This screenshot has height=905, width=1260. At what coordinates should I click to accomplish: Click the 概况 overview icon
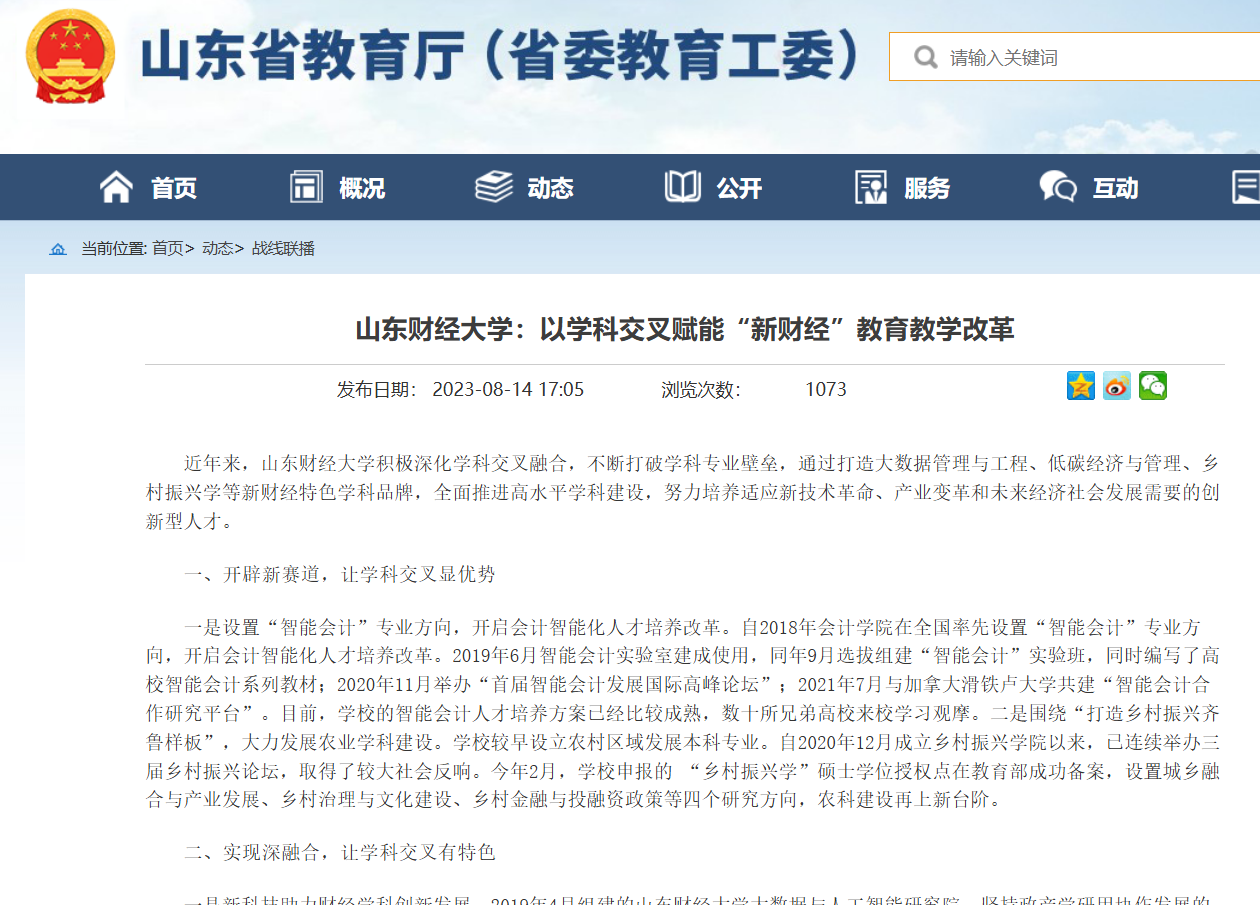coord(306,187)
